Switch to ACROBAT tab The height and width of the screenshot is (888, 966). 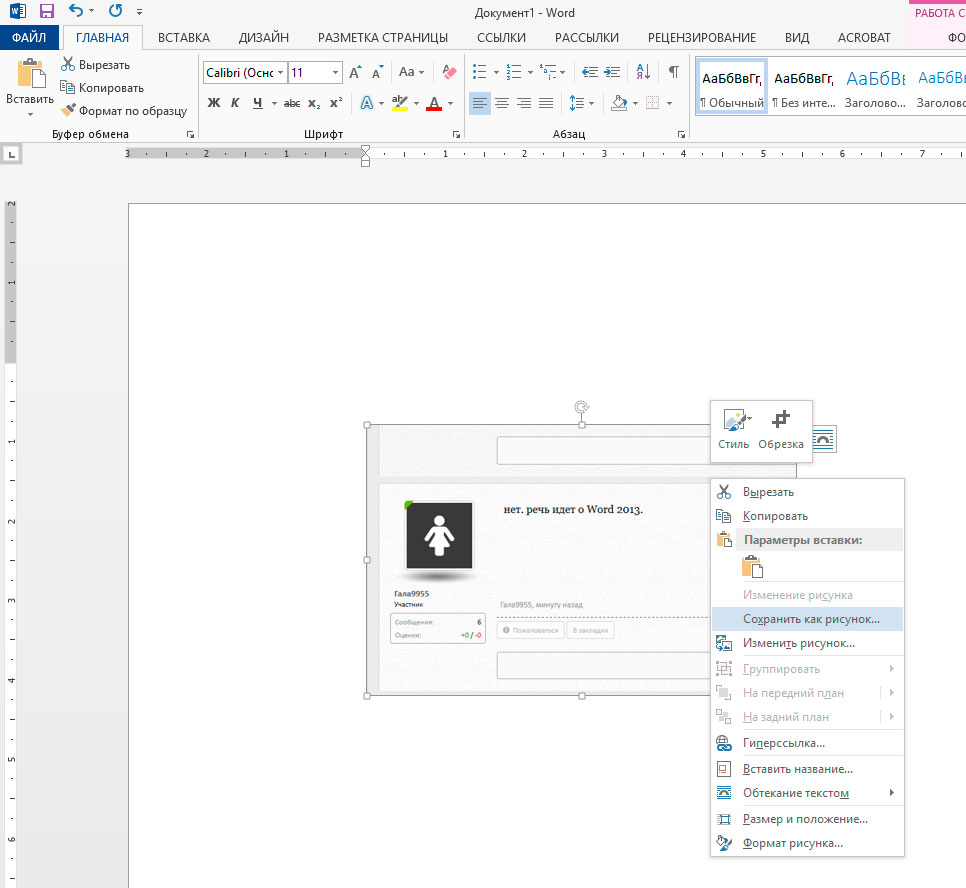(x=864, y=38)
